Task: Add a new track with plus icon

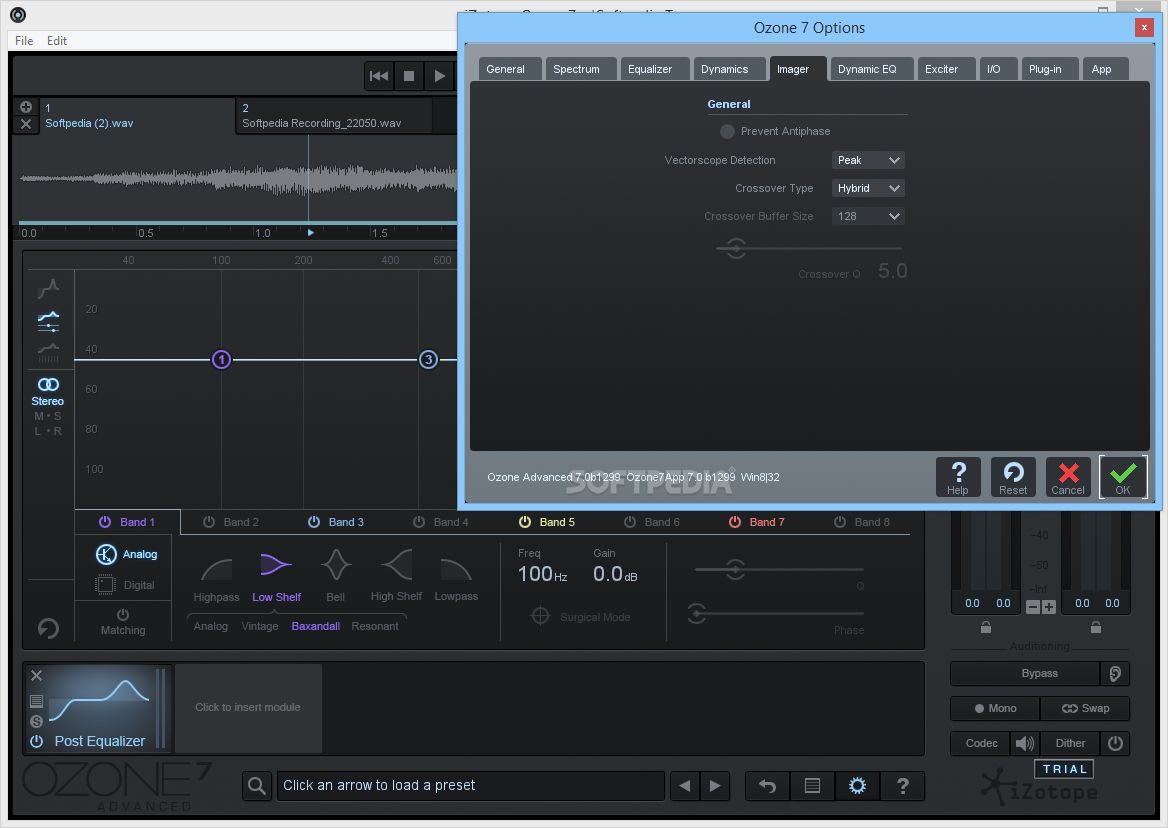Action: [x=25, y=107]
